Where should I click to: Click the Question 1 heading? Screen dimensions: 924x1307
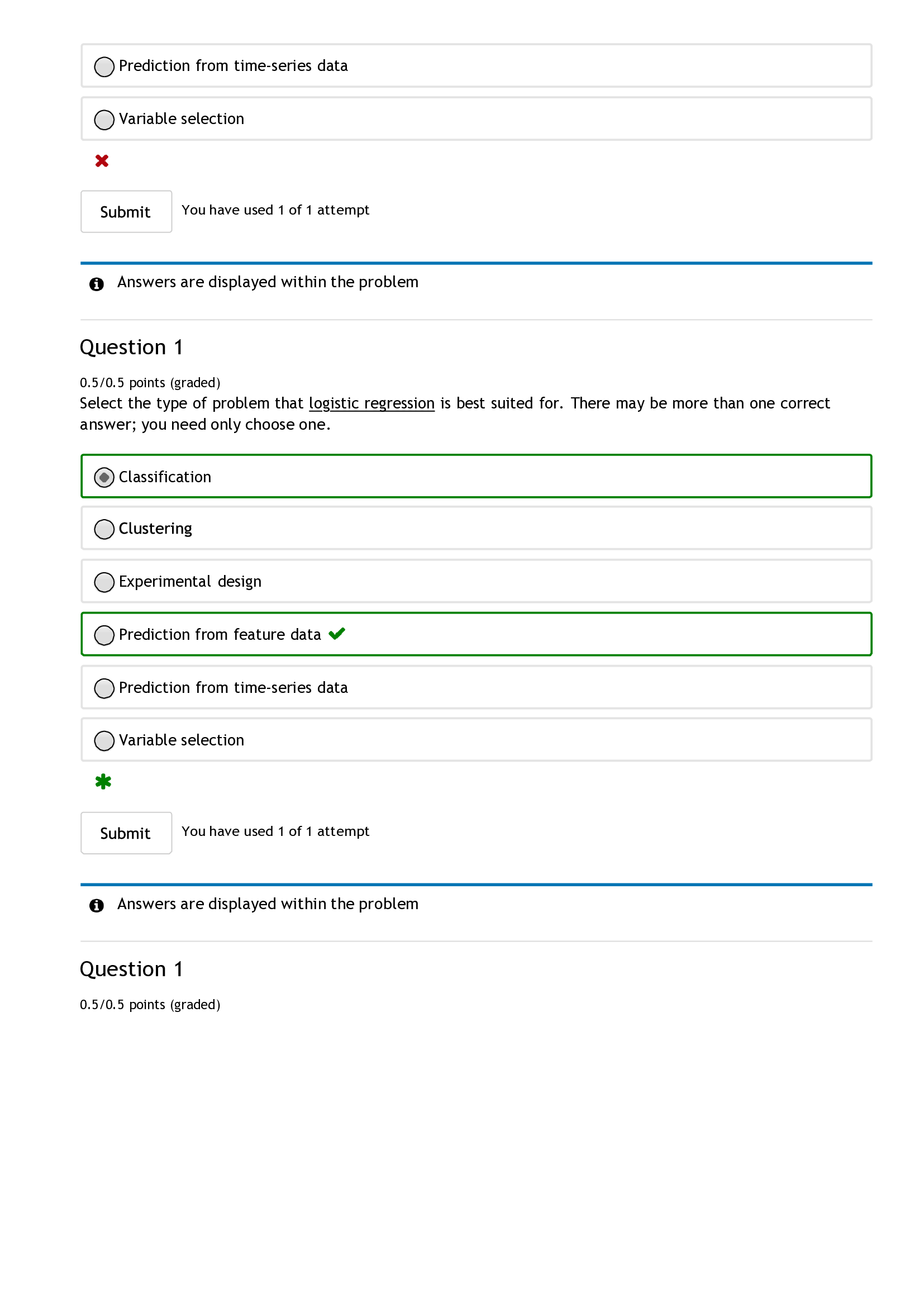tap(131, 347)
